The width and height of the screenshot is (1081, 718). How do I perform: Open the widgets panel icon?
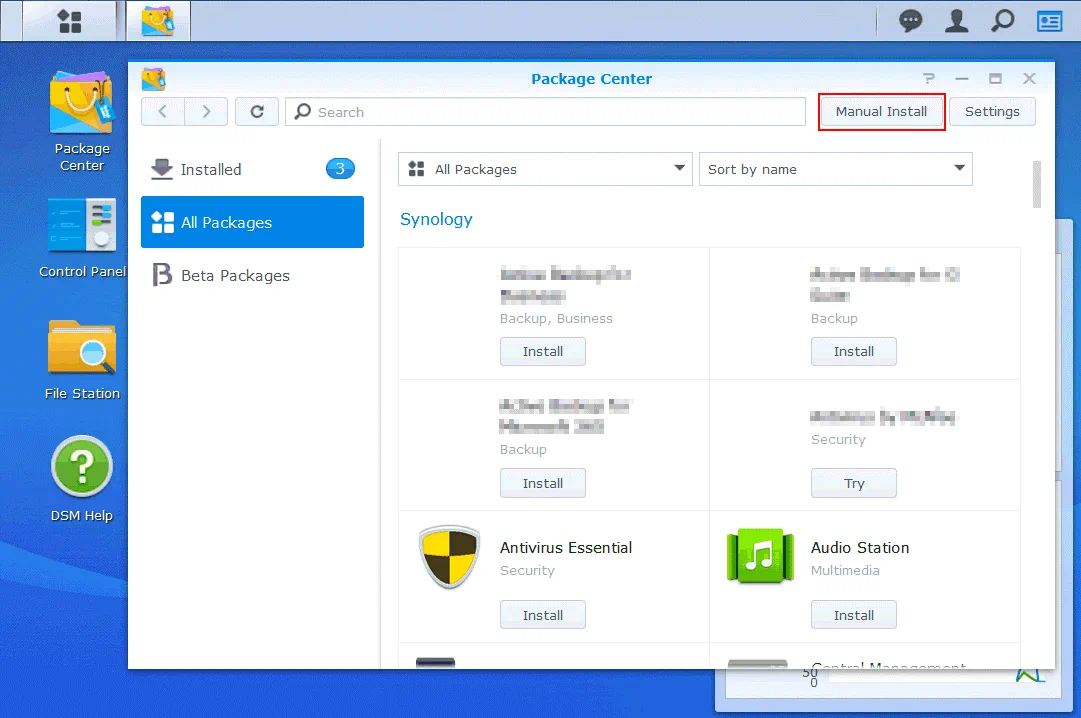[1049, 21]
